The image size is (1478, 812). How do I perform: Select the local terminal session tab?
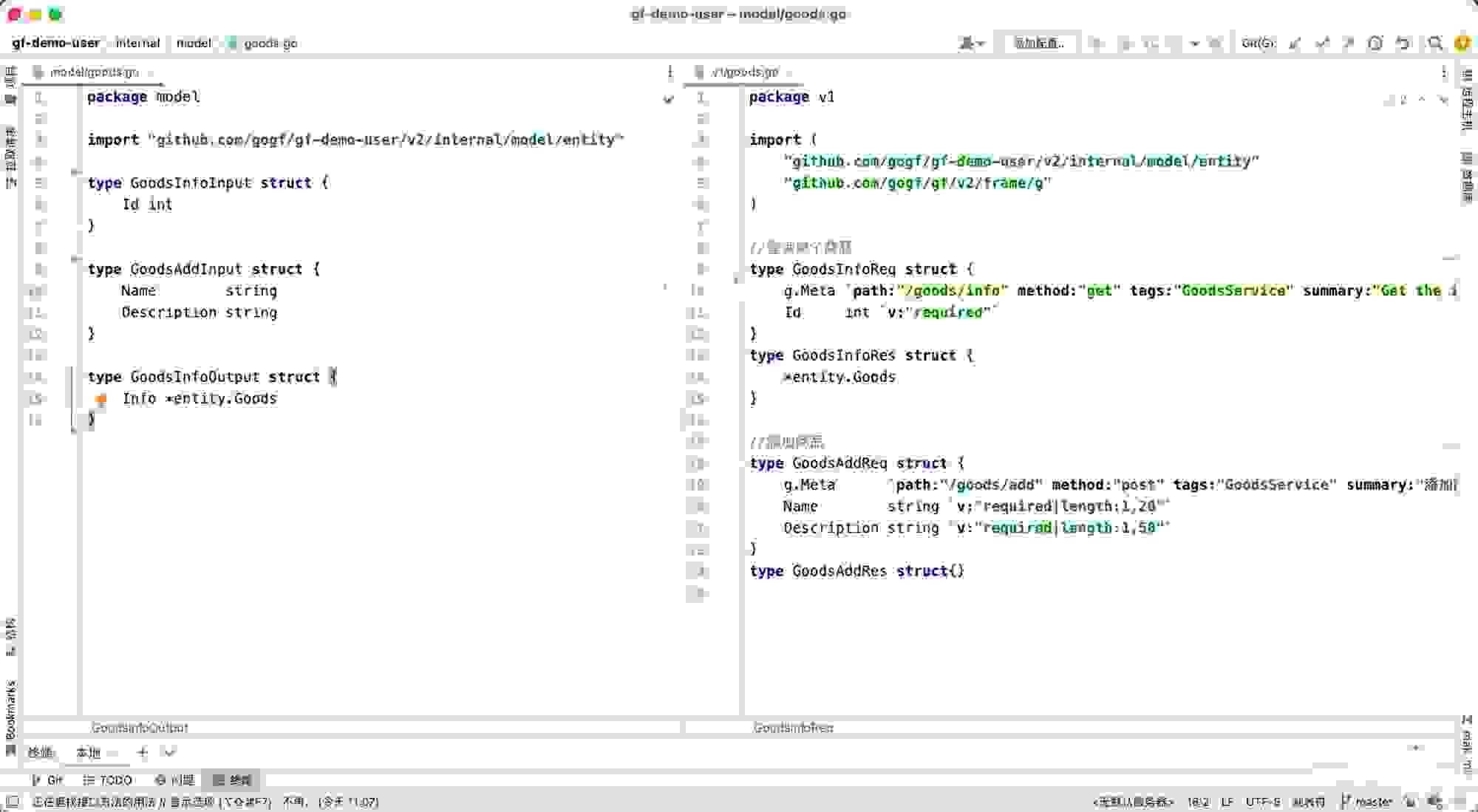click(89, 752)
